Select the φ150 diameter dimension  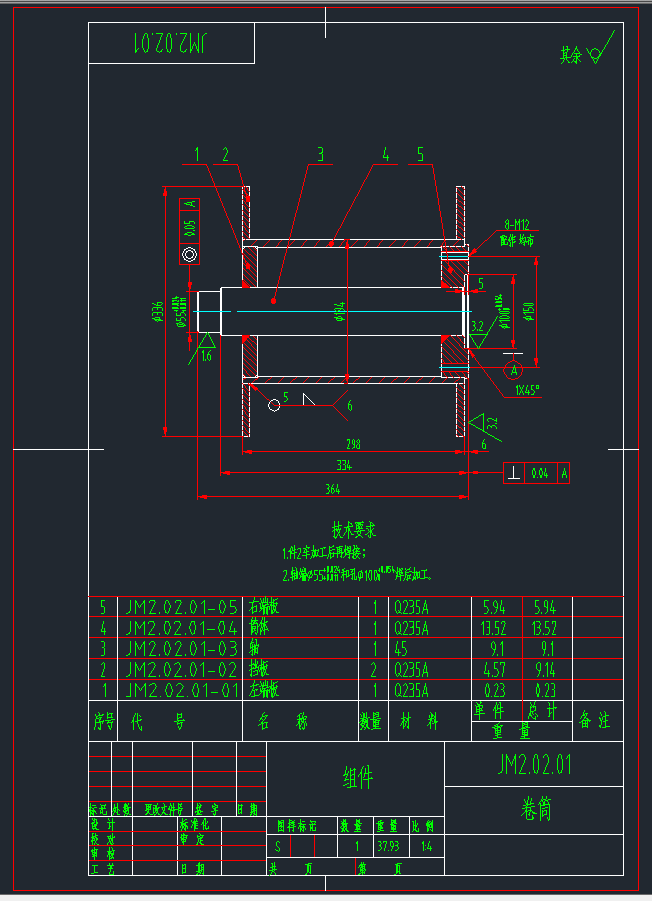point(529,313)
